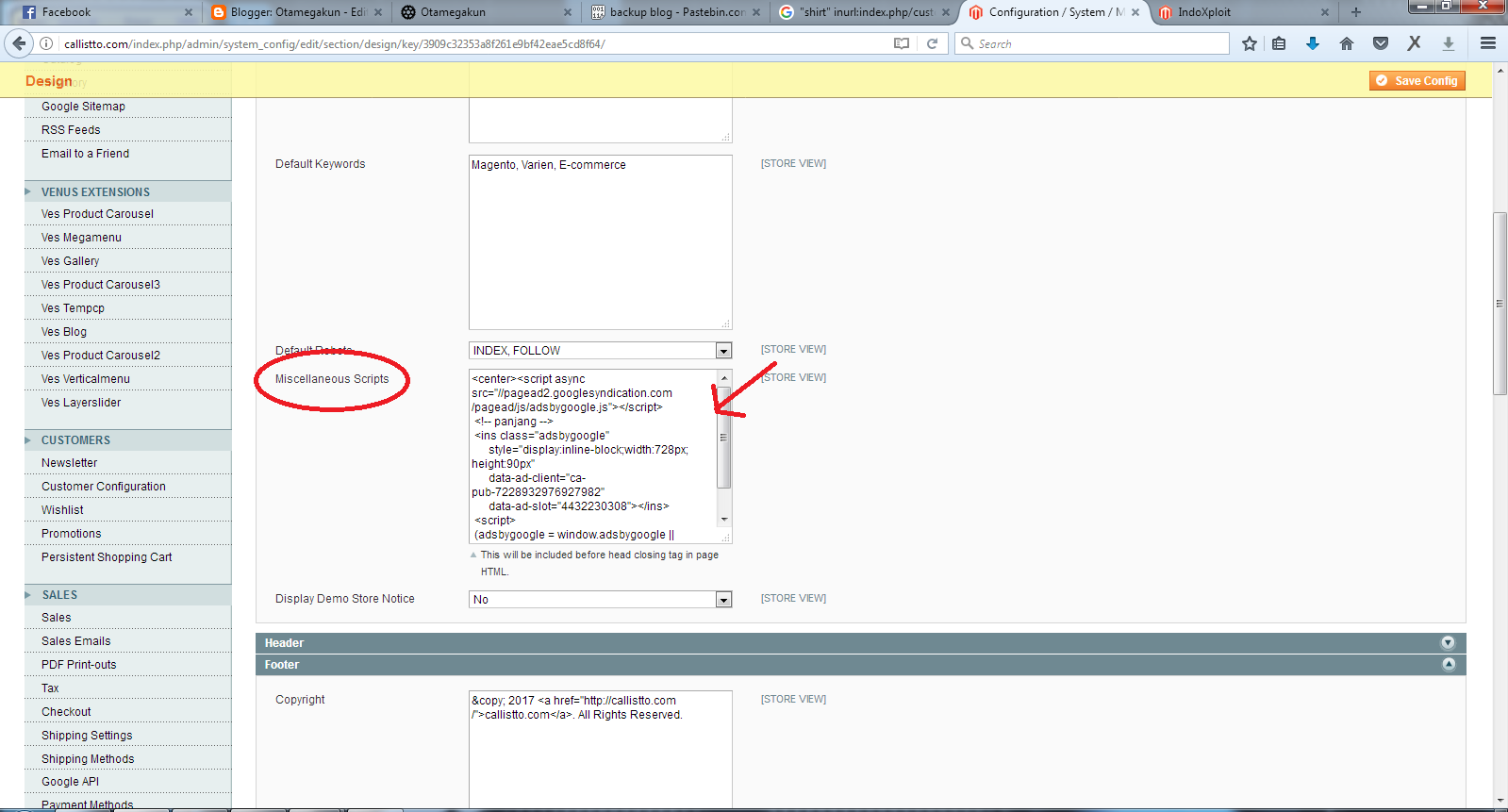Open Sales Emails settings

tap(75, 641)
